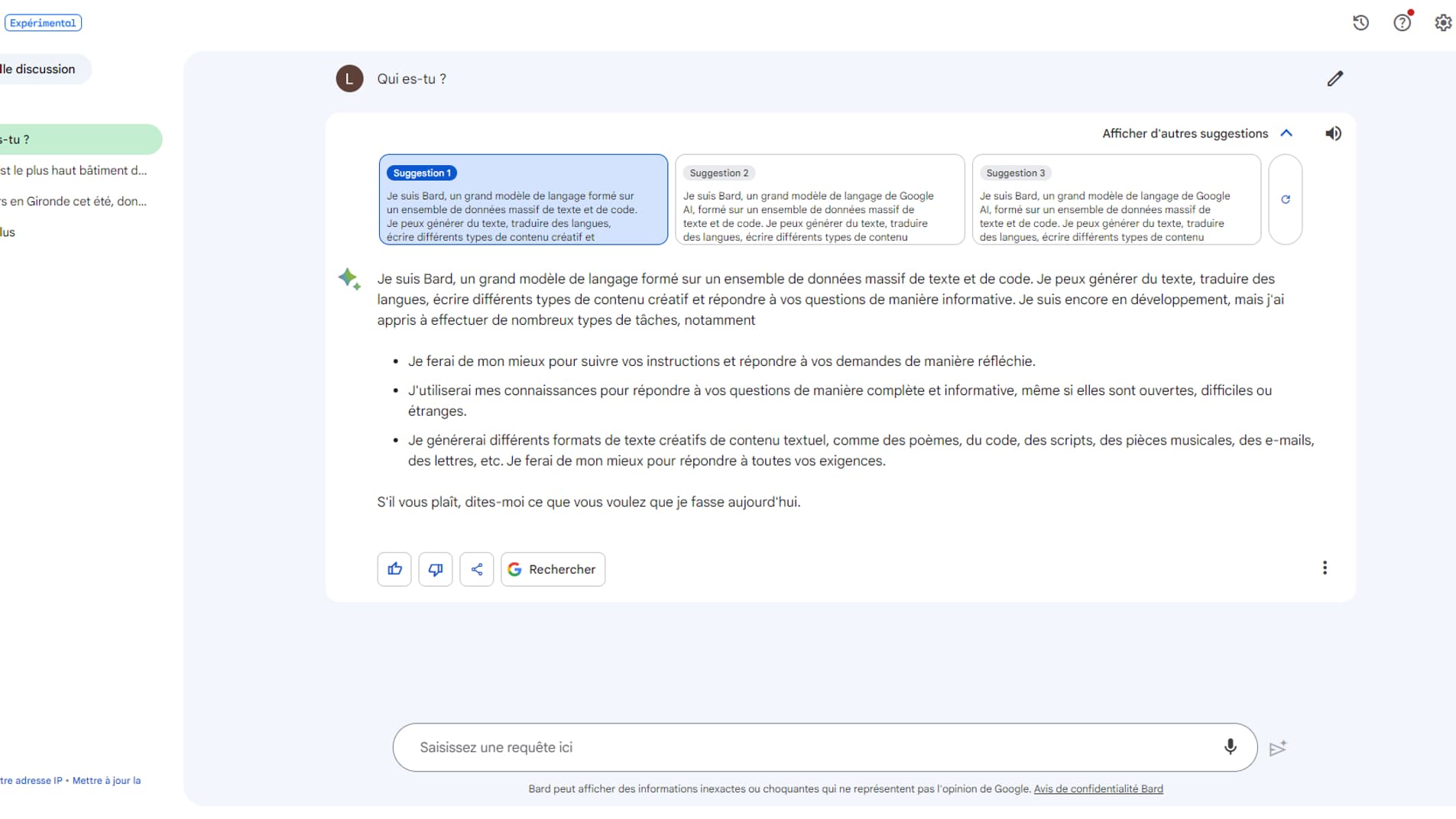Click the sentence 'S'il vous plaît, dites-moi'

coord(589,502)
